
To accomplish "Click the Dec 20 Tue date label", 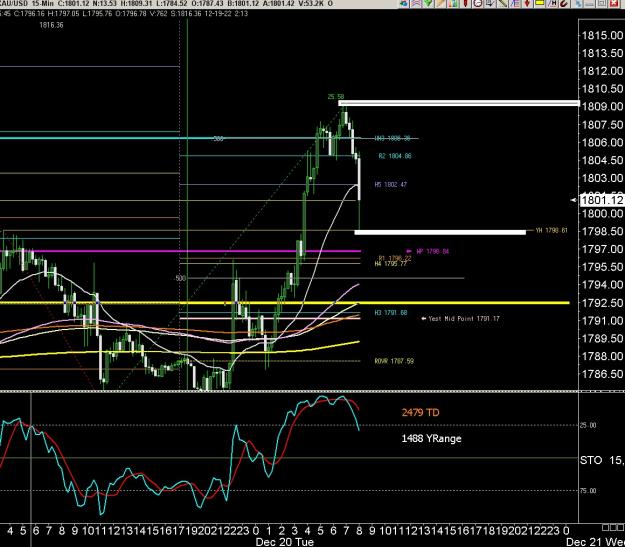I will pyautogui.click(x=285, y=542).
